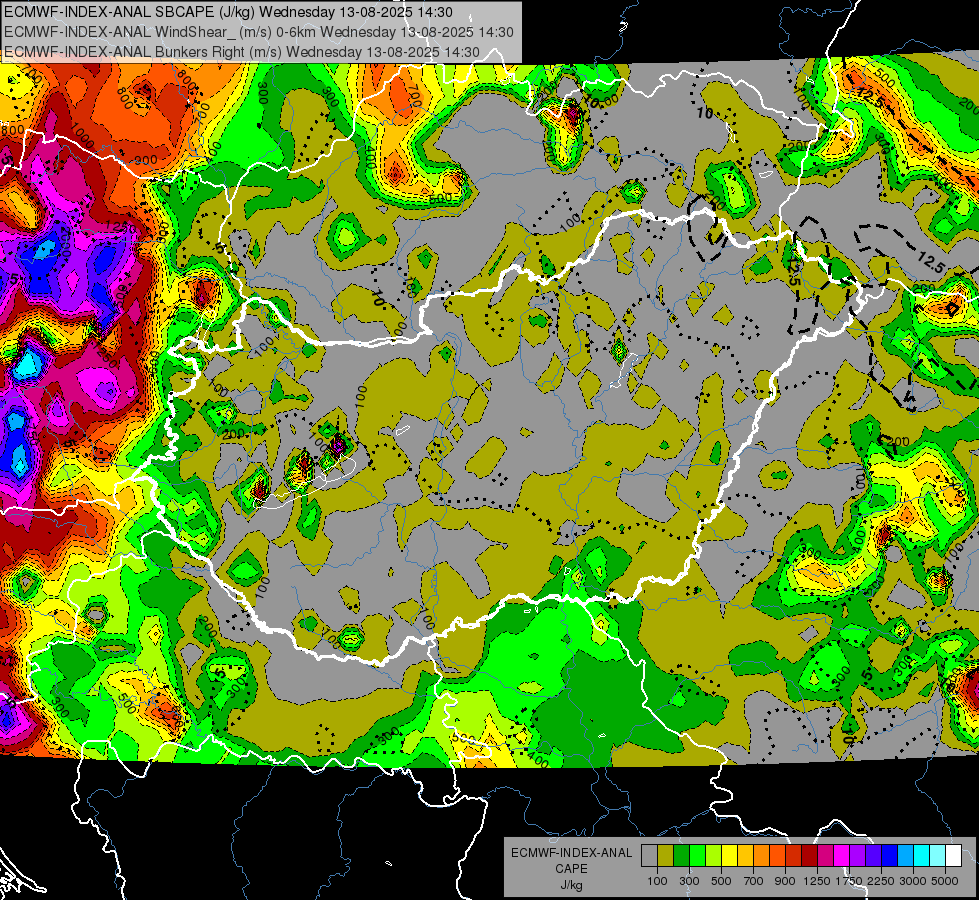Click the legend value 3000
Screen dimensions: 979x900
[x=913, y=881]
